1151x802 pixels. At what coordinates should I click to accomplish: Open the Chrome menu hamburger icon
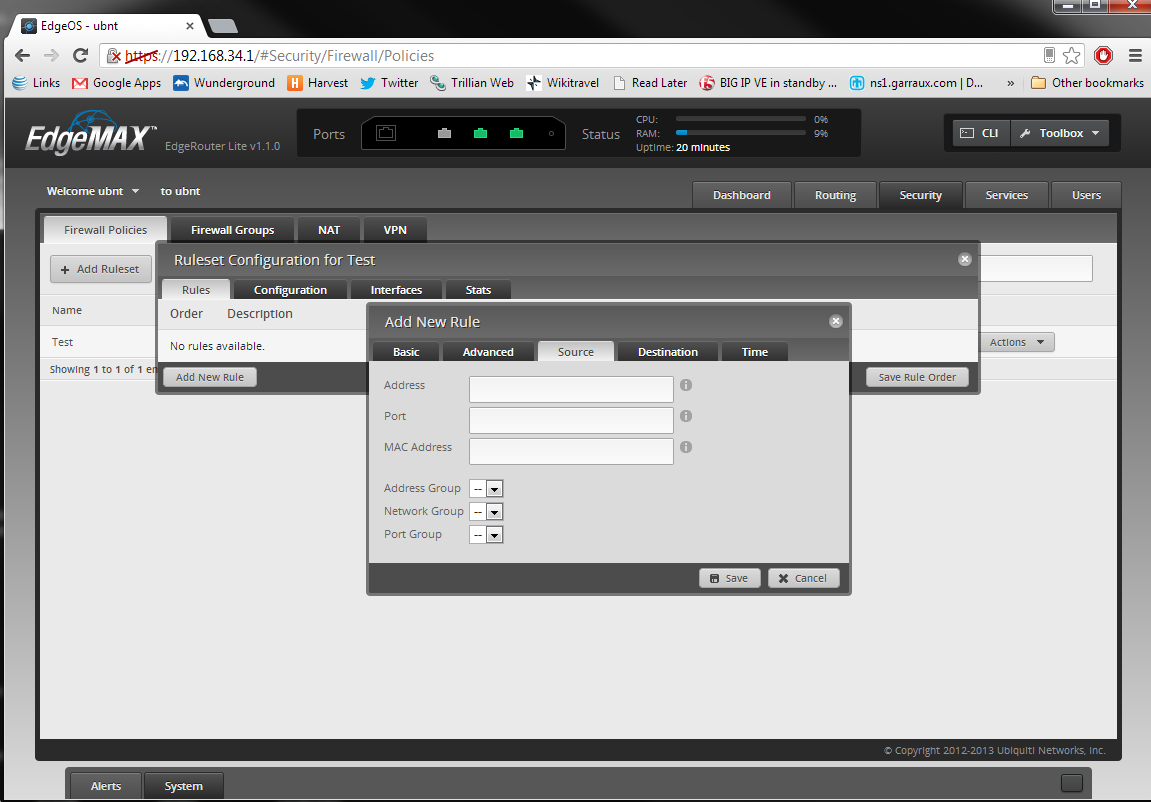pyautogui.click(x=1135, y=55)
